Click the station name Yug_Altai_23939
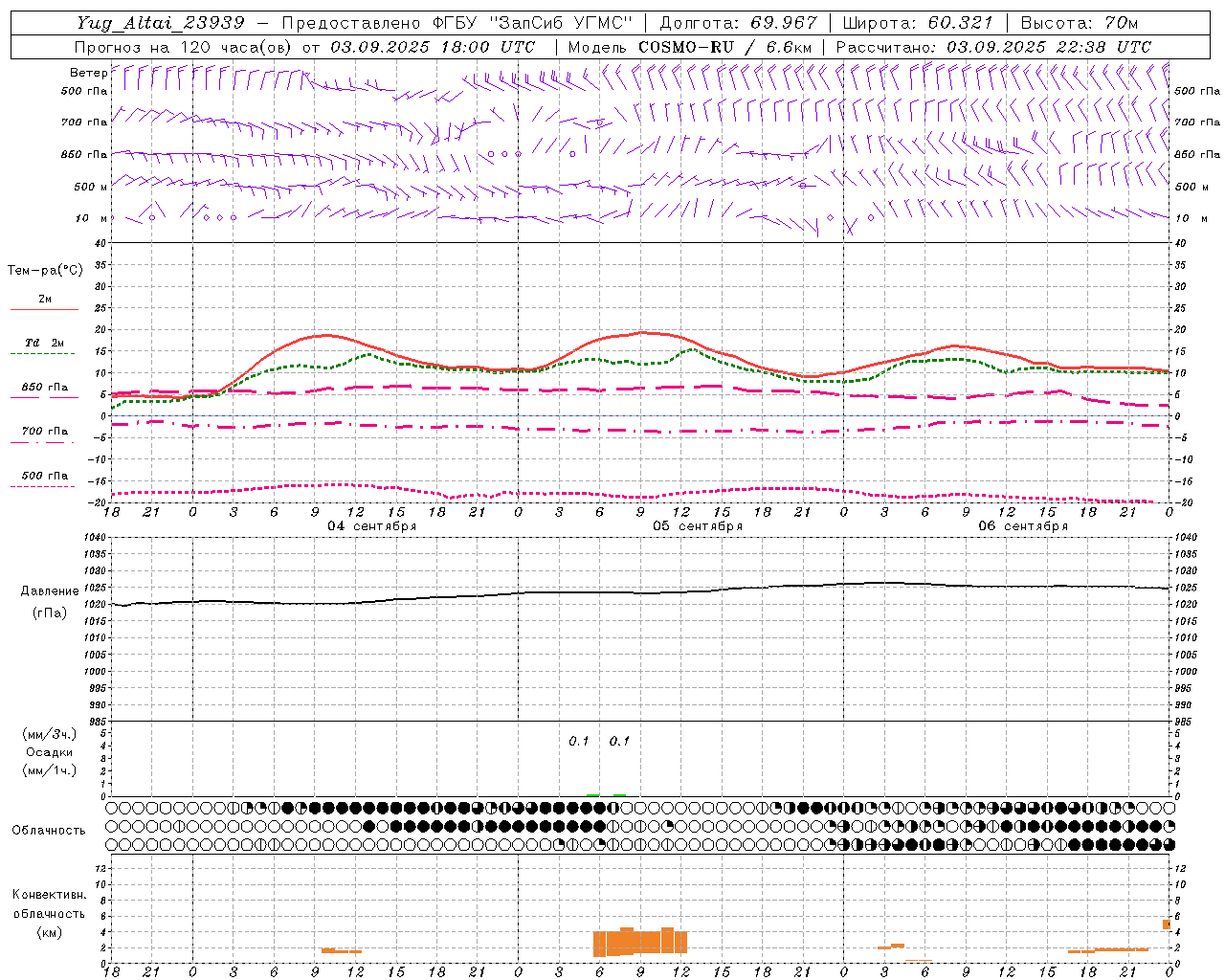 tap(160, 23)
